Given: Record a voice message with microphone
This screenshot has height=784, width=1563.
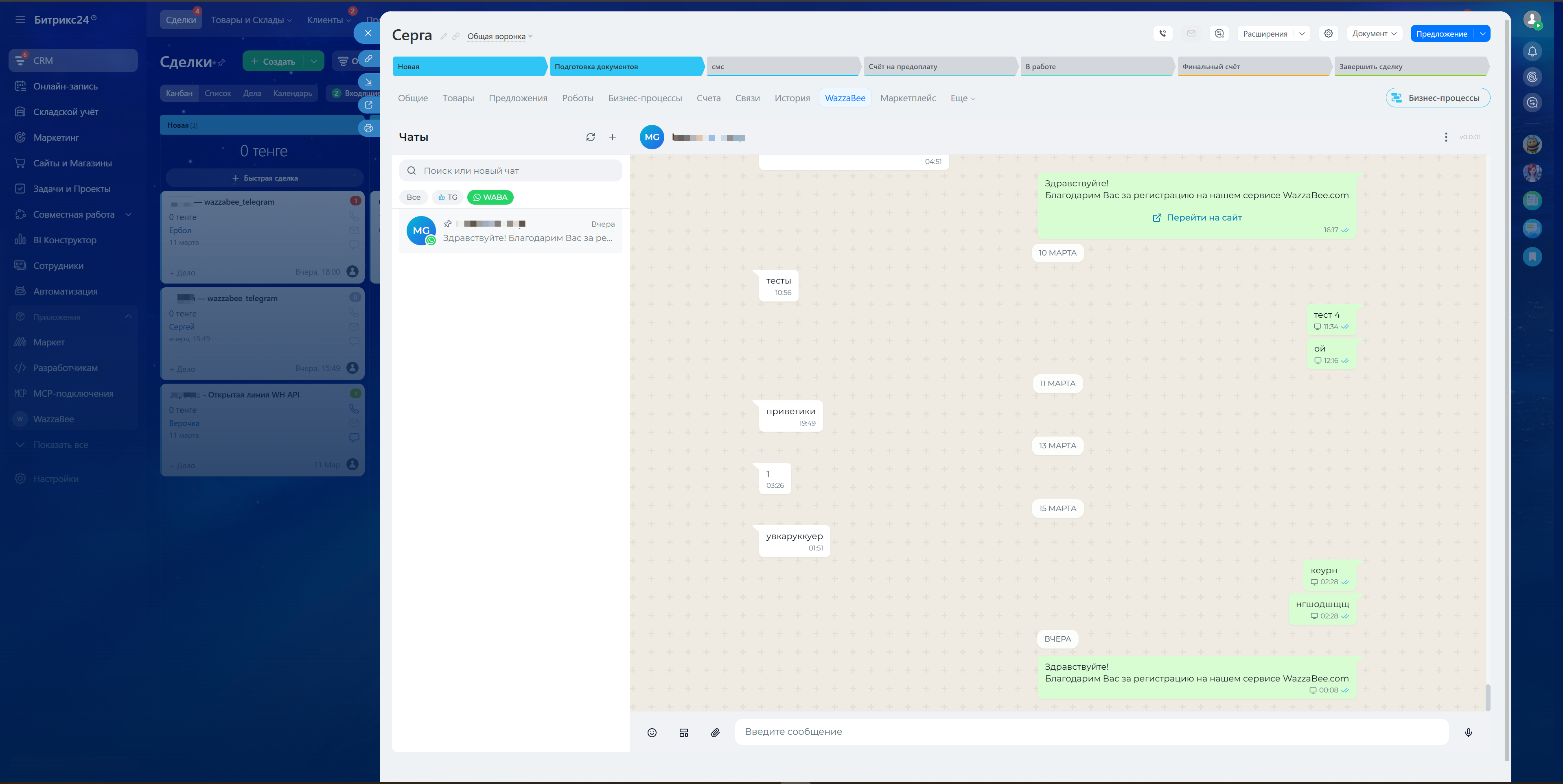Looking at the screenshot, I should [1468, 732].
